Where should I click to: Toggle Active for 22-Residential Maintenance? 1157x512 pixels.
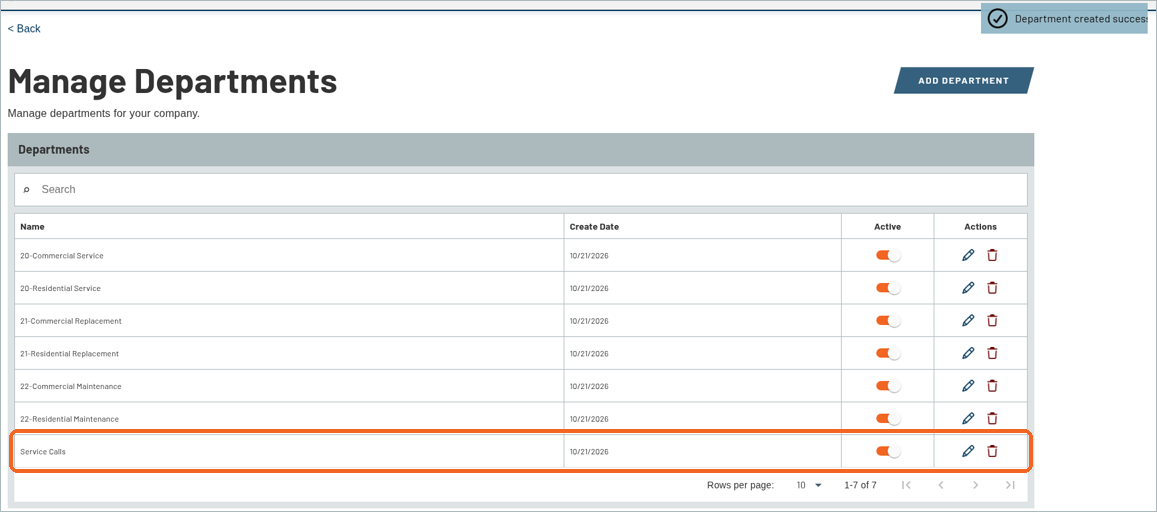[x=888, y=418]
